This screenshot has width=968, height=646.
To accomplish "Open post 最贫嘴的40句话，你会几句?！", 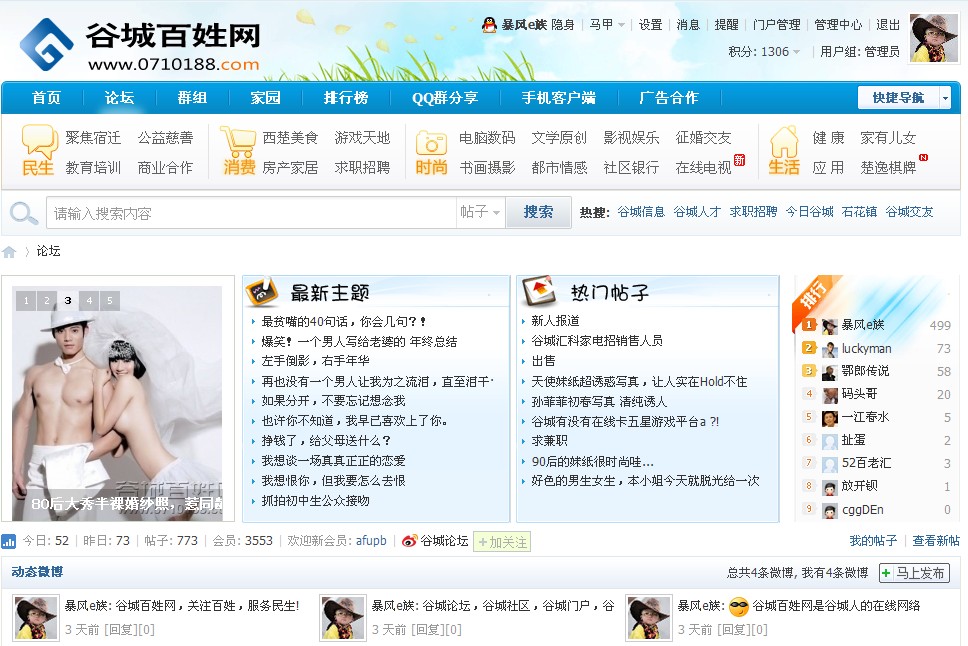I will [343, 321].
